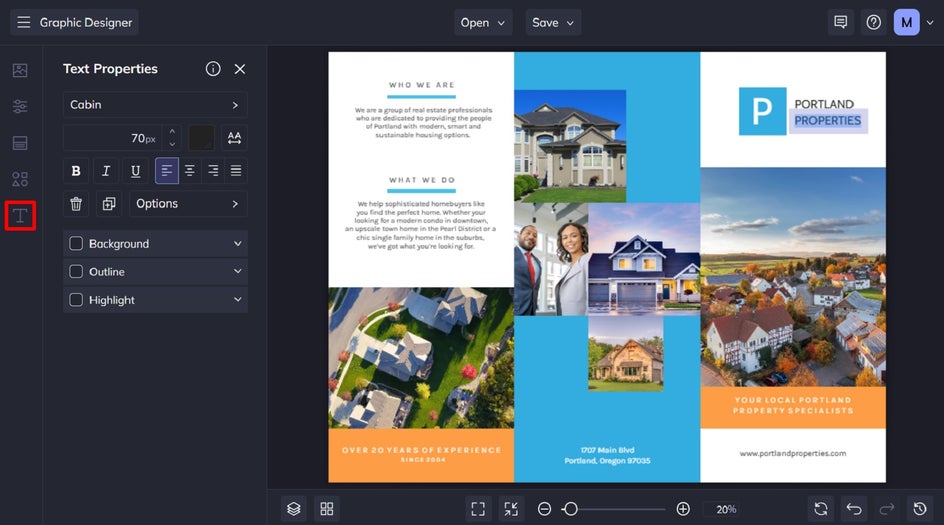Image resolution: width=944 pixels, height=525 pixels.
Task: Select the aerial neighborhood photo
Action: [421, 358]
